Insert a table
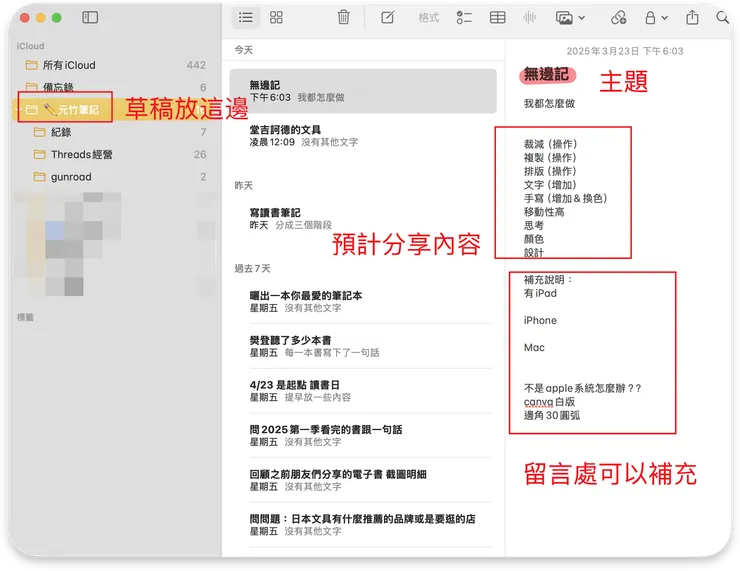740x571 pixels. (497, 18)
